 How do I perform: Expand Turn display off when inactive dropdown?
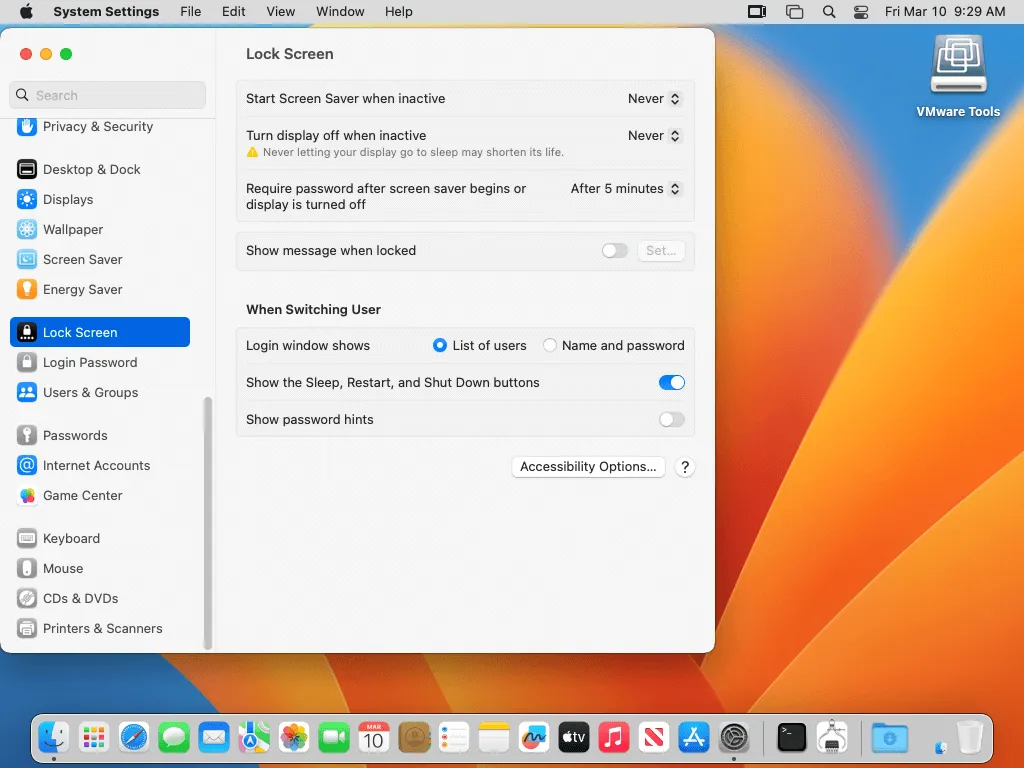click(655, 136)
